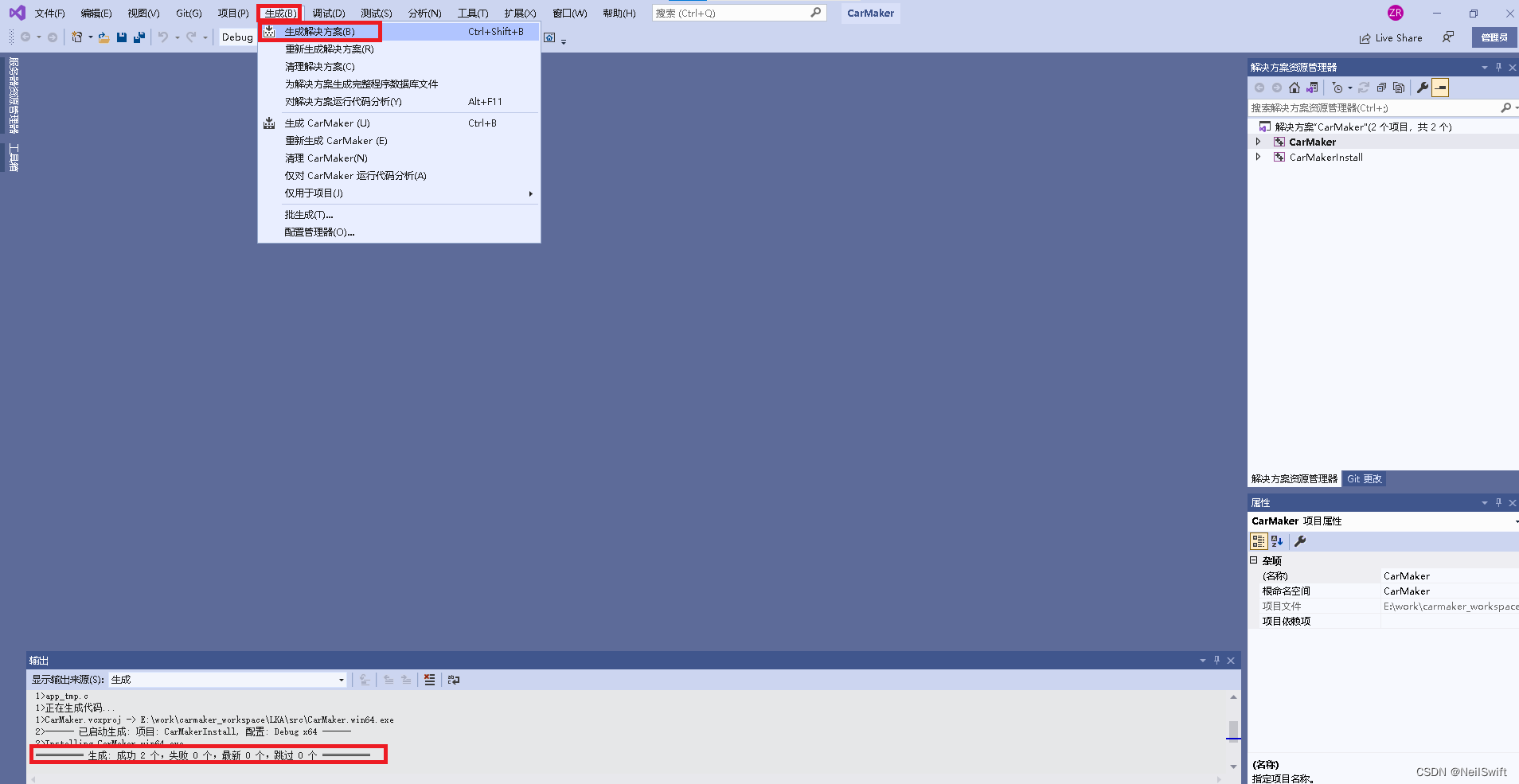Open Solution Explorer properties wrench icon
The image size is (1519, 784).
(x=1423, y=88)
